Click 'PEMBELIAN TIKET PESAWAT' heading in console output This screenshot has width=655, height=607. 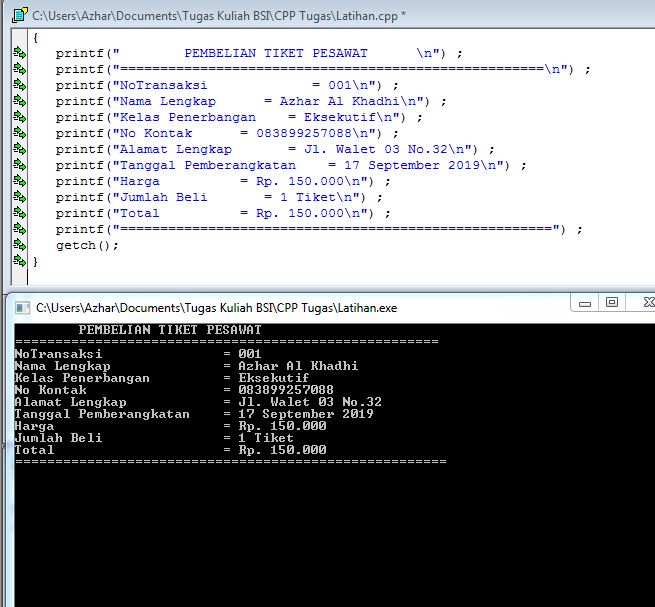coord(170,330)
